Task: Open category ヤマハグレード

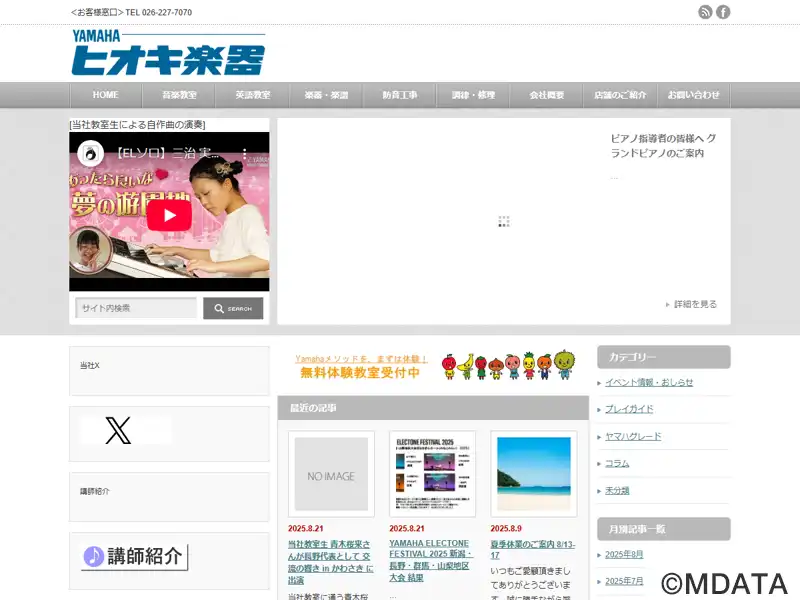Action: (633, 436)
